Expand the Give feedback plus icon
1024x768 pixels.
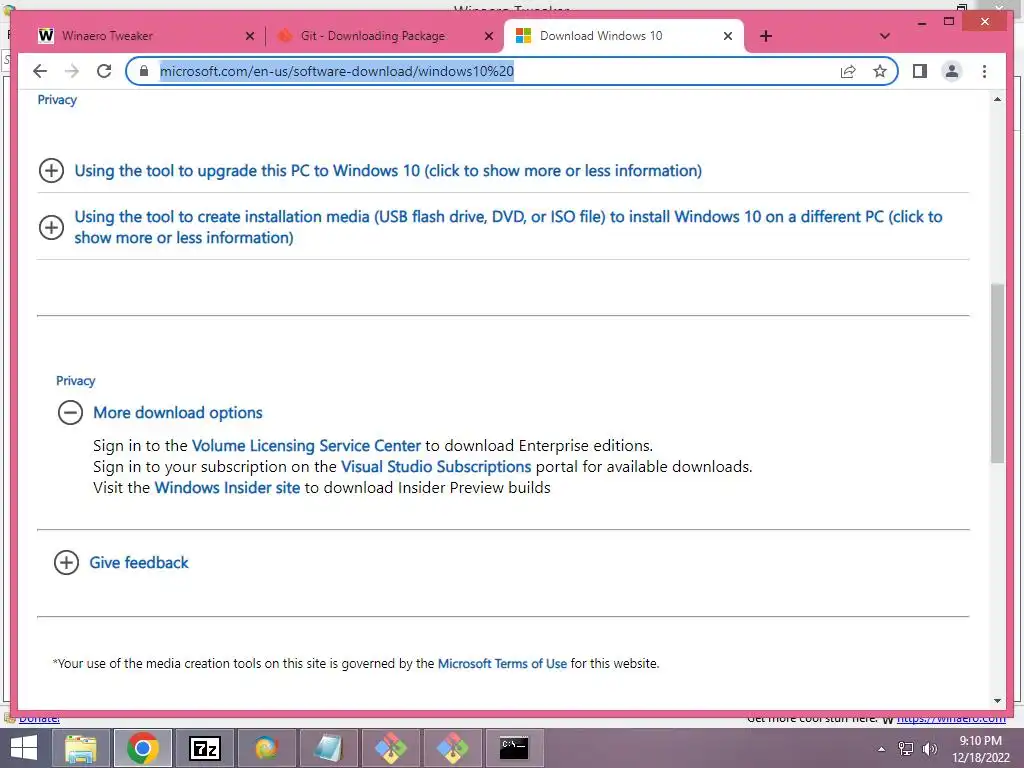66,562
